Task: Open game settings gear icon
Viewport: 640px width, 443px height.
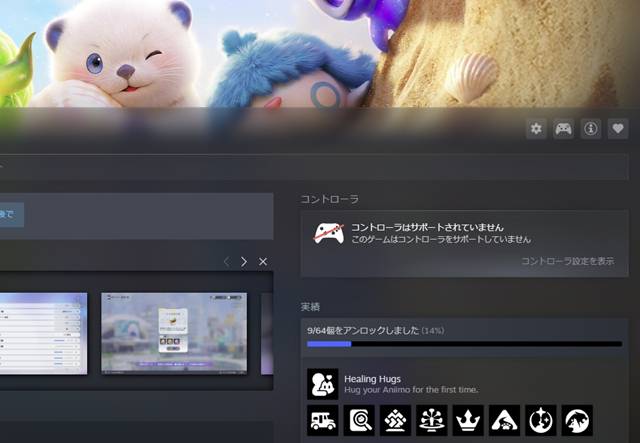Action: 536,129
